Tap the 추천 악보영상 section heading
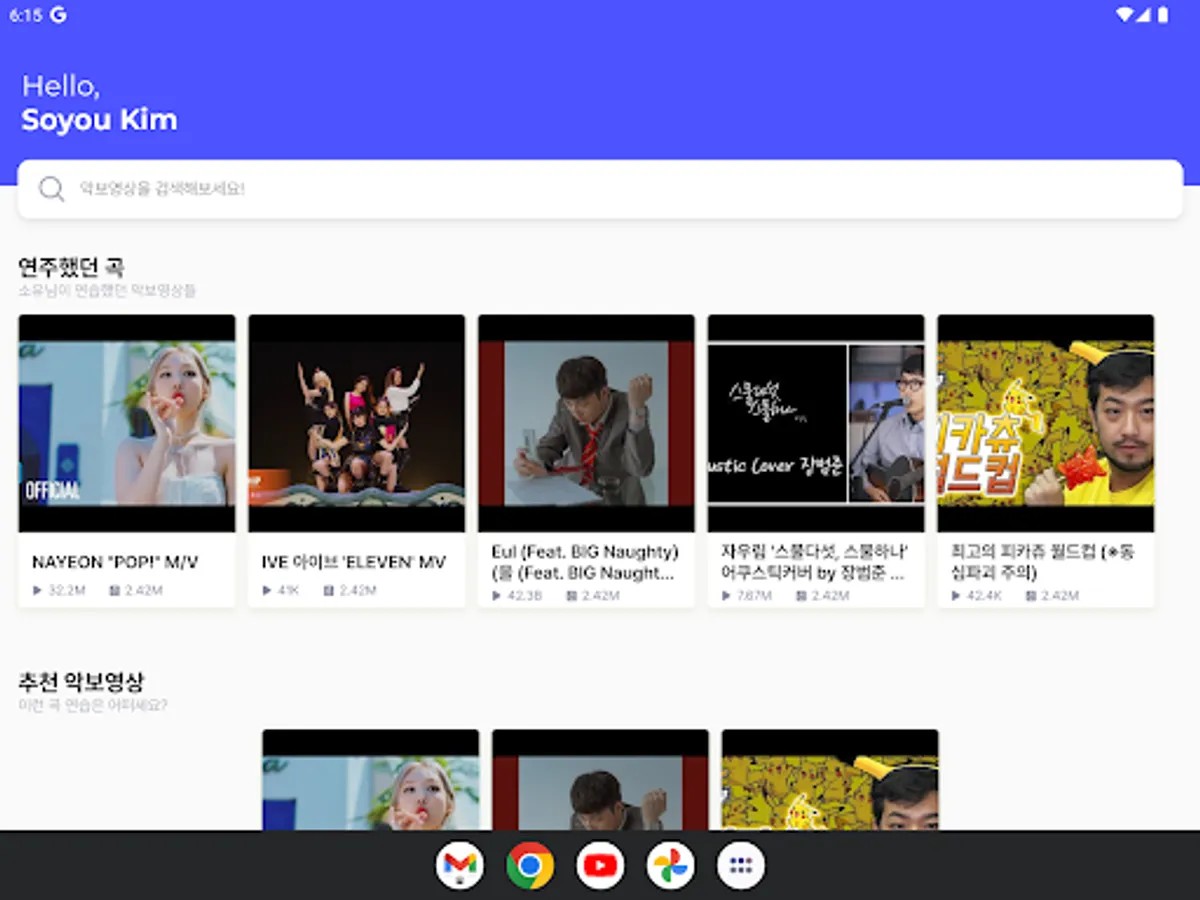 [x=81, y=682]
